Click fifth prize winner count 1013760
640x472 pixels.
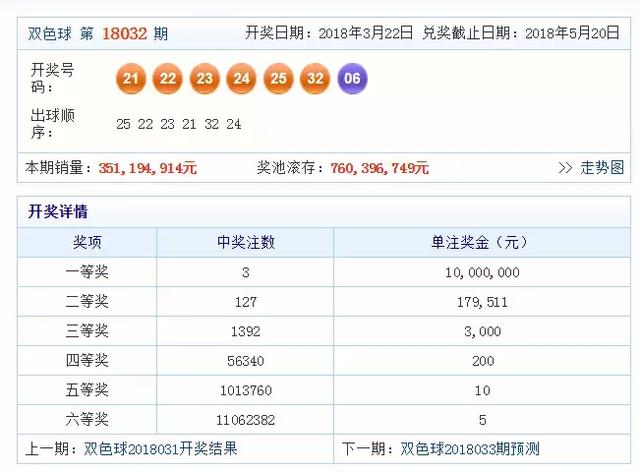[x=246, y=390]
